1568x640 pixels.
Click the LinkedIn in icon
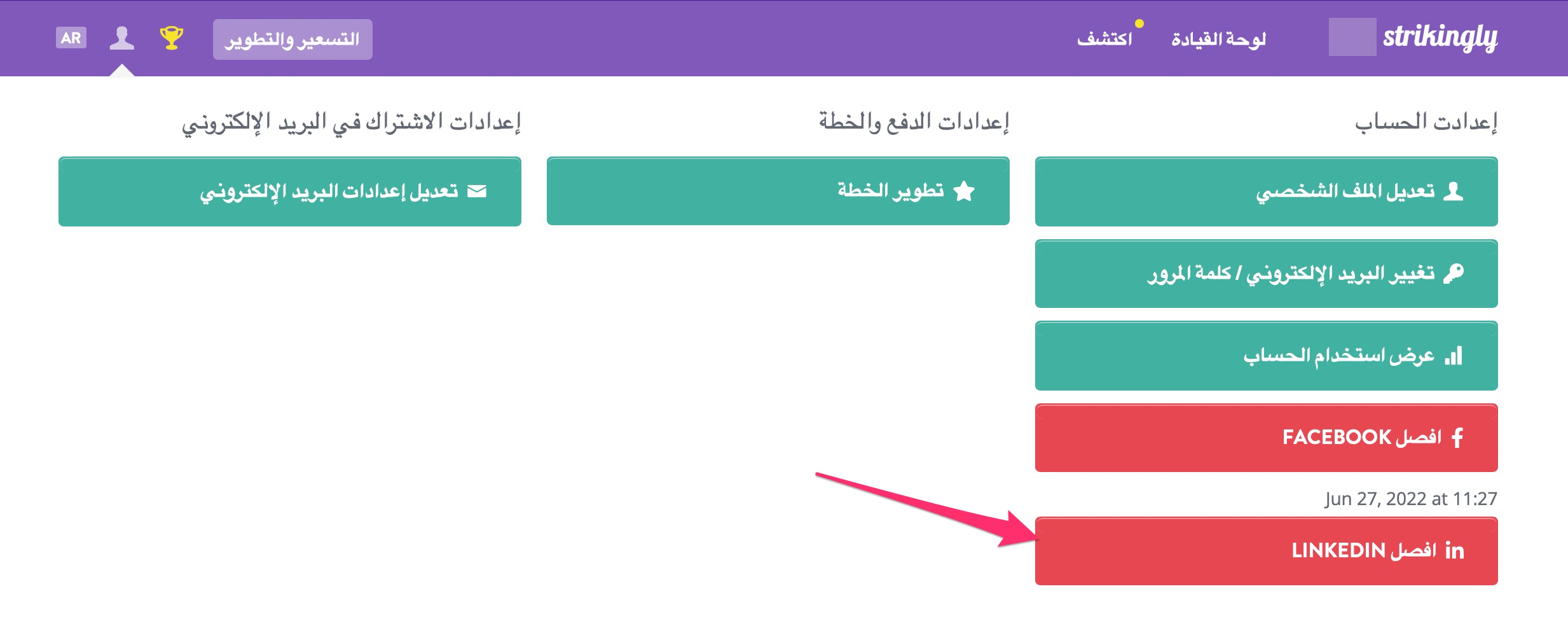[x=1454, y=550]
